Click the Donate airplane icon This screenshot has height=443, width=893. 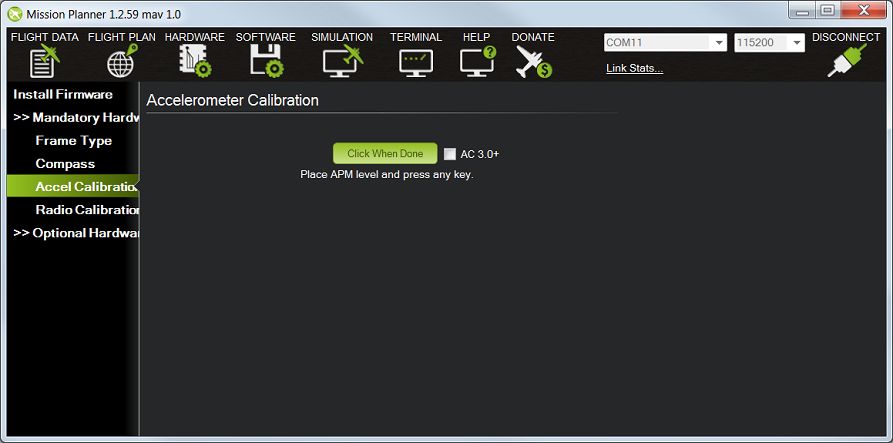[534, 61]
